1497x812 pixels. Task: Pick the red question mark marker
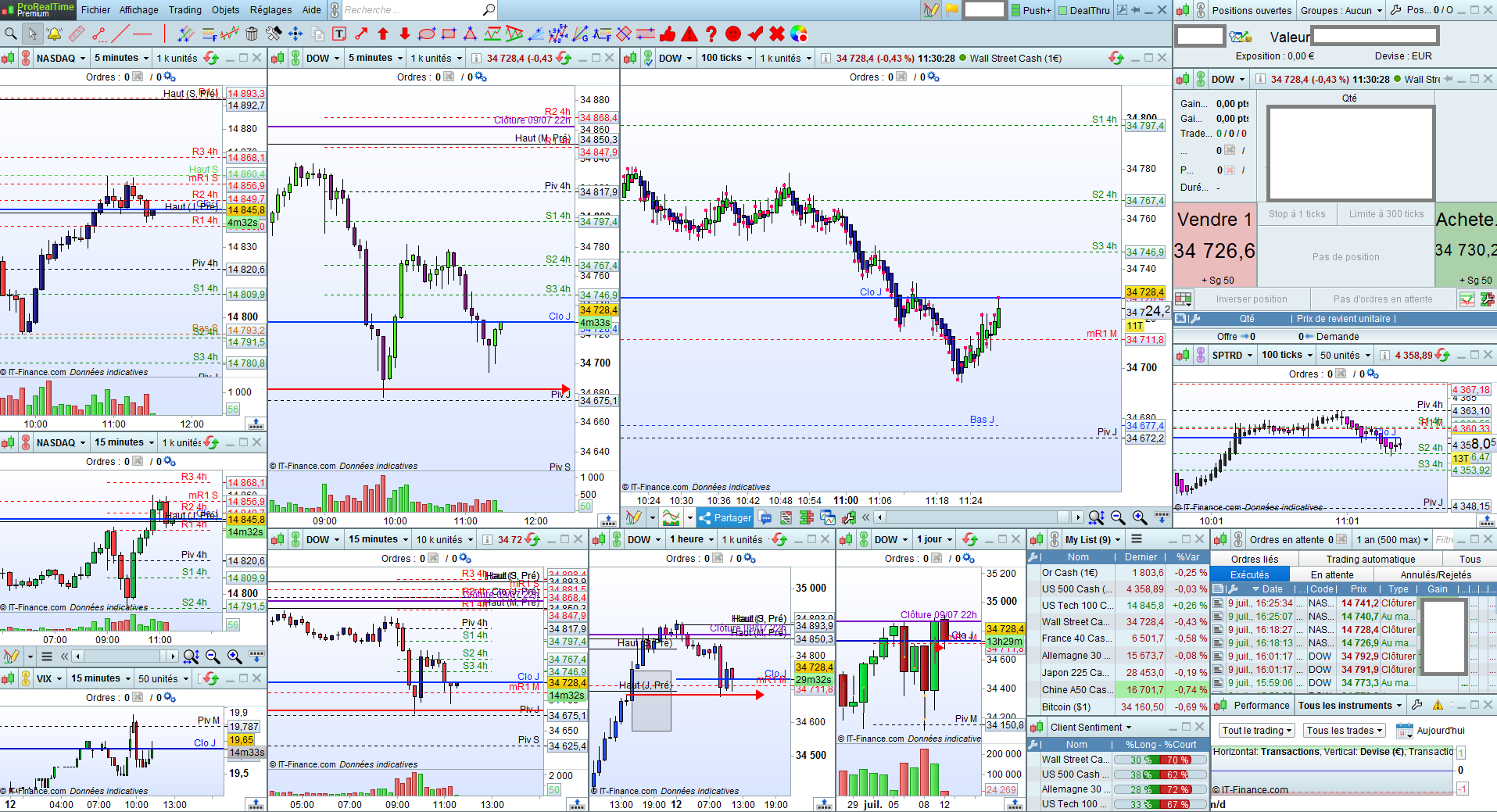pos(711,34)
